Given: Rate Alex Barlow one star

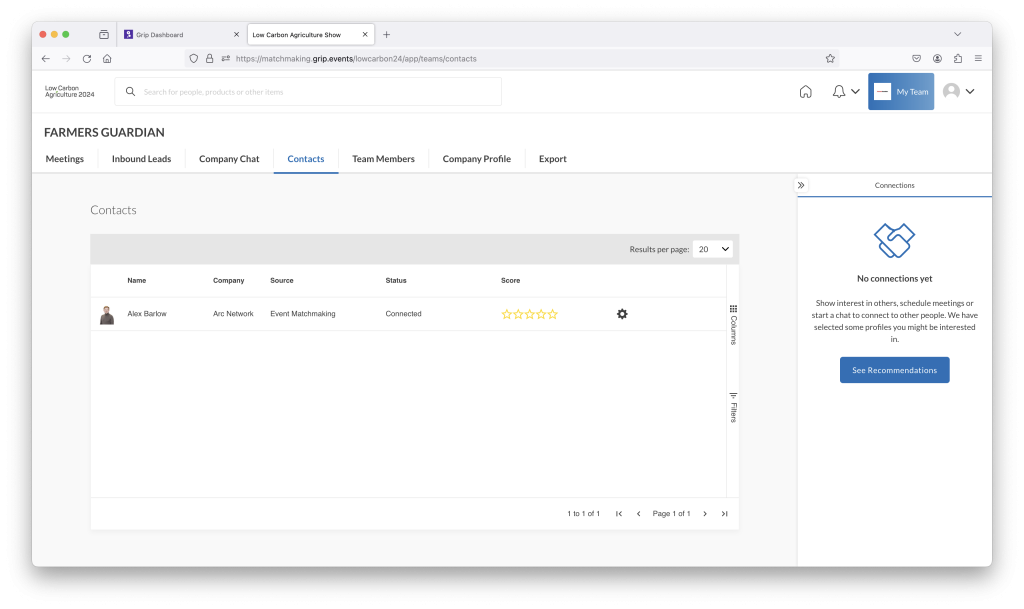Looking at the screenshot, I should pyautogui.click(x=507, y=314).
